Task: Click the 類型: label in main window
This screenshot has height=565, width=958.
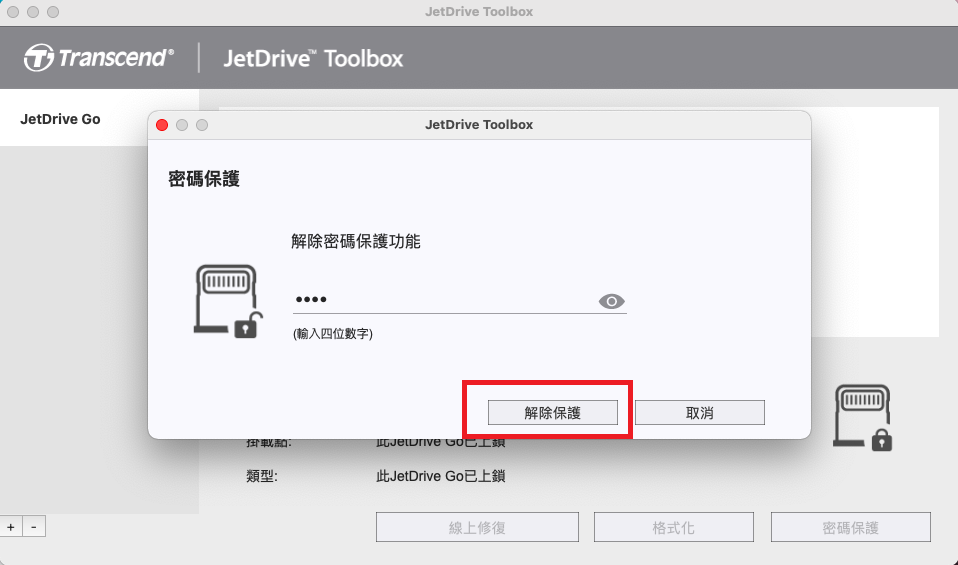Action: coord(262,476)
